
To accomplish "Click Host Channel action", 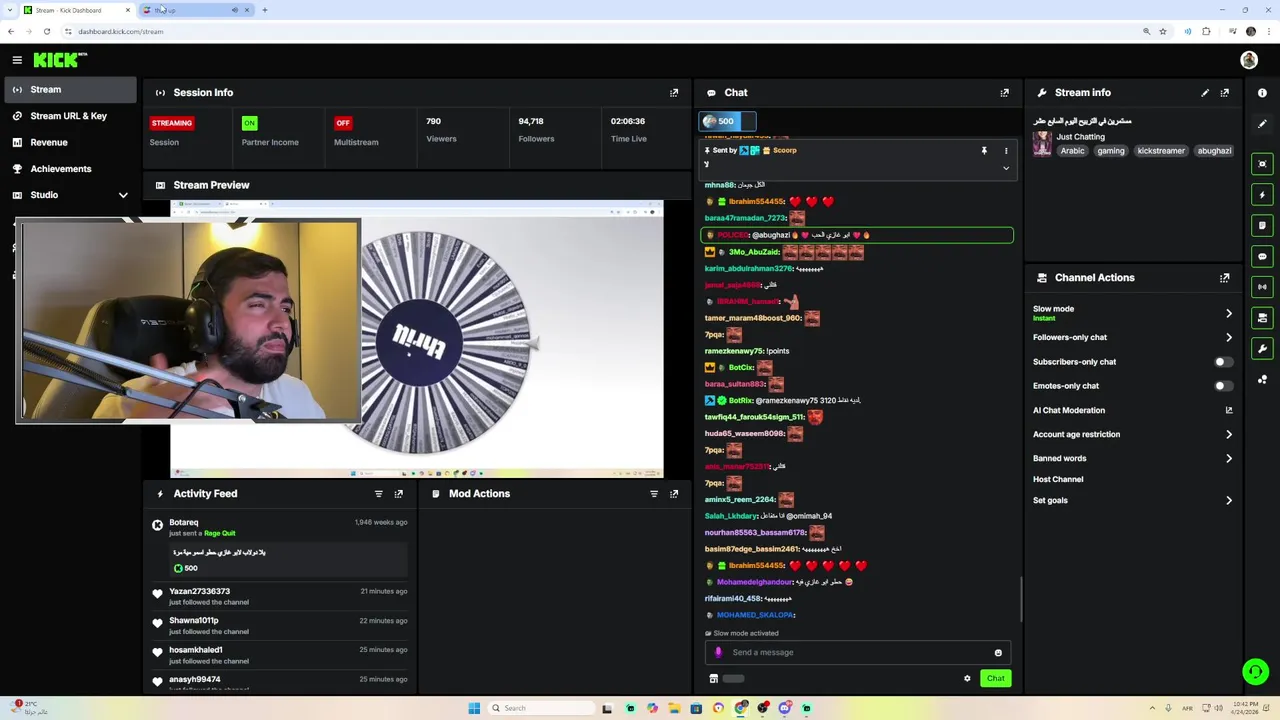I will pyautogui.click(x=1058, y=480).
